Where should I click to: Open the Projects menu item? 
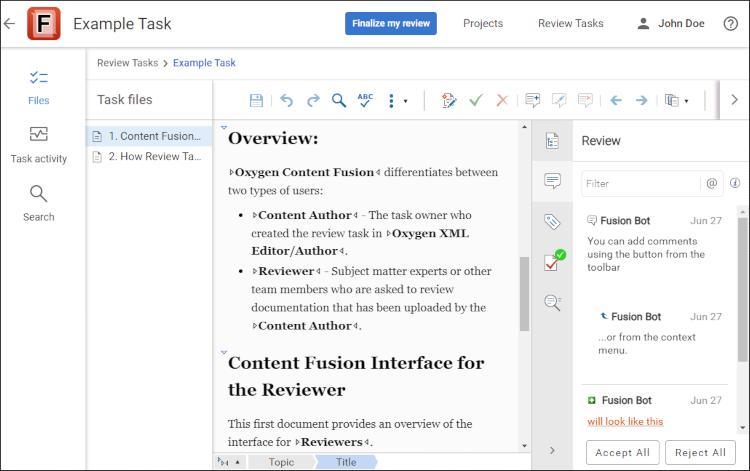click(483, 23)
